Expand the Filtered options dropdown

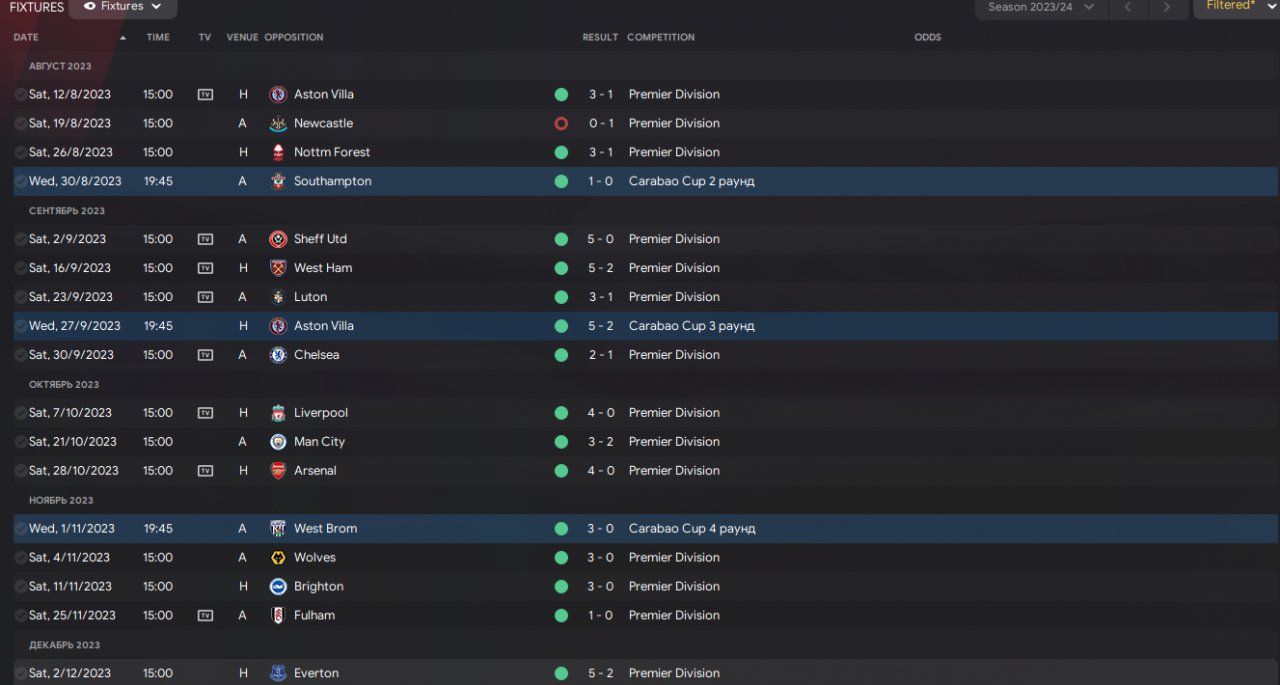click(x=1235, y=6)
